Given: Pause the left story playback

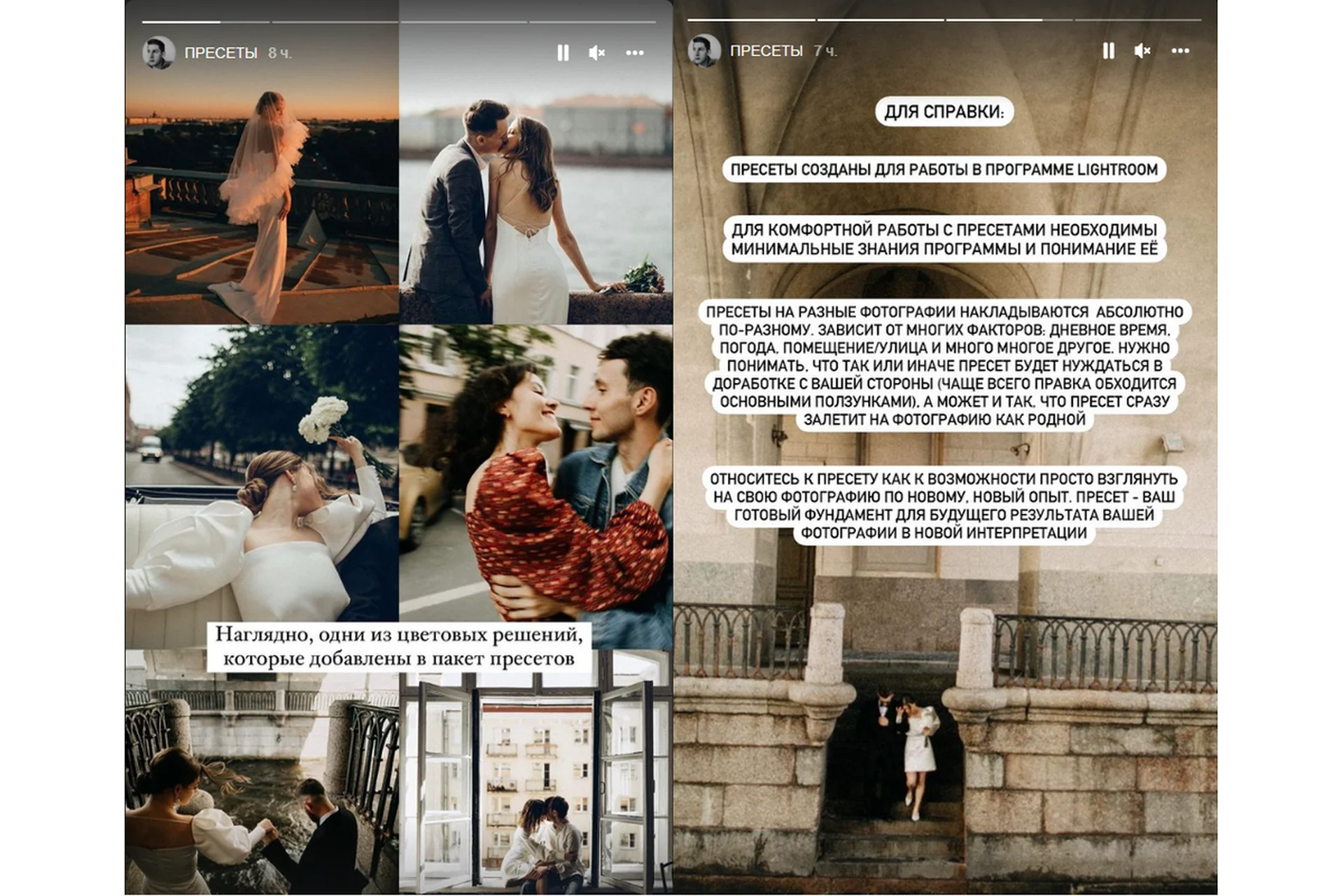Looking at the screenshot, I should (563, 52).
